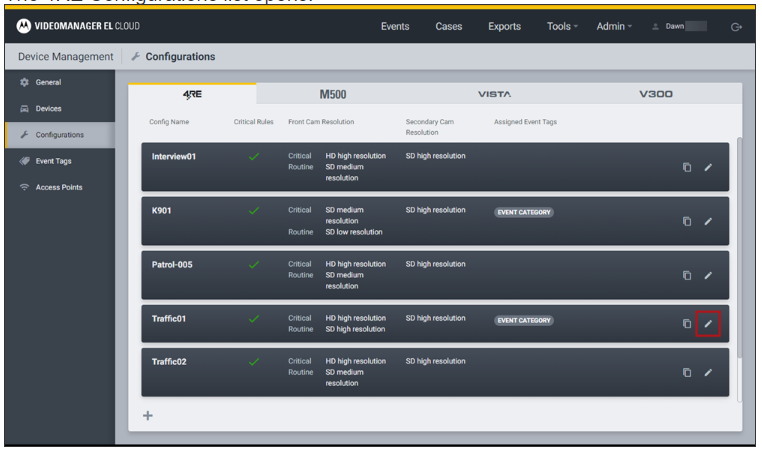
Task: Click the Configurations wrench sidebar icon
Action: pyautogui.click(x=24, y=135)
